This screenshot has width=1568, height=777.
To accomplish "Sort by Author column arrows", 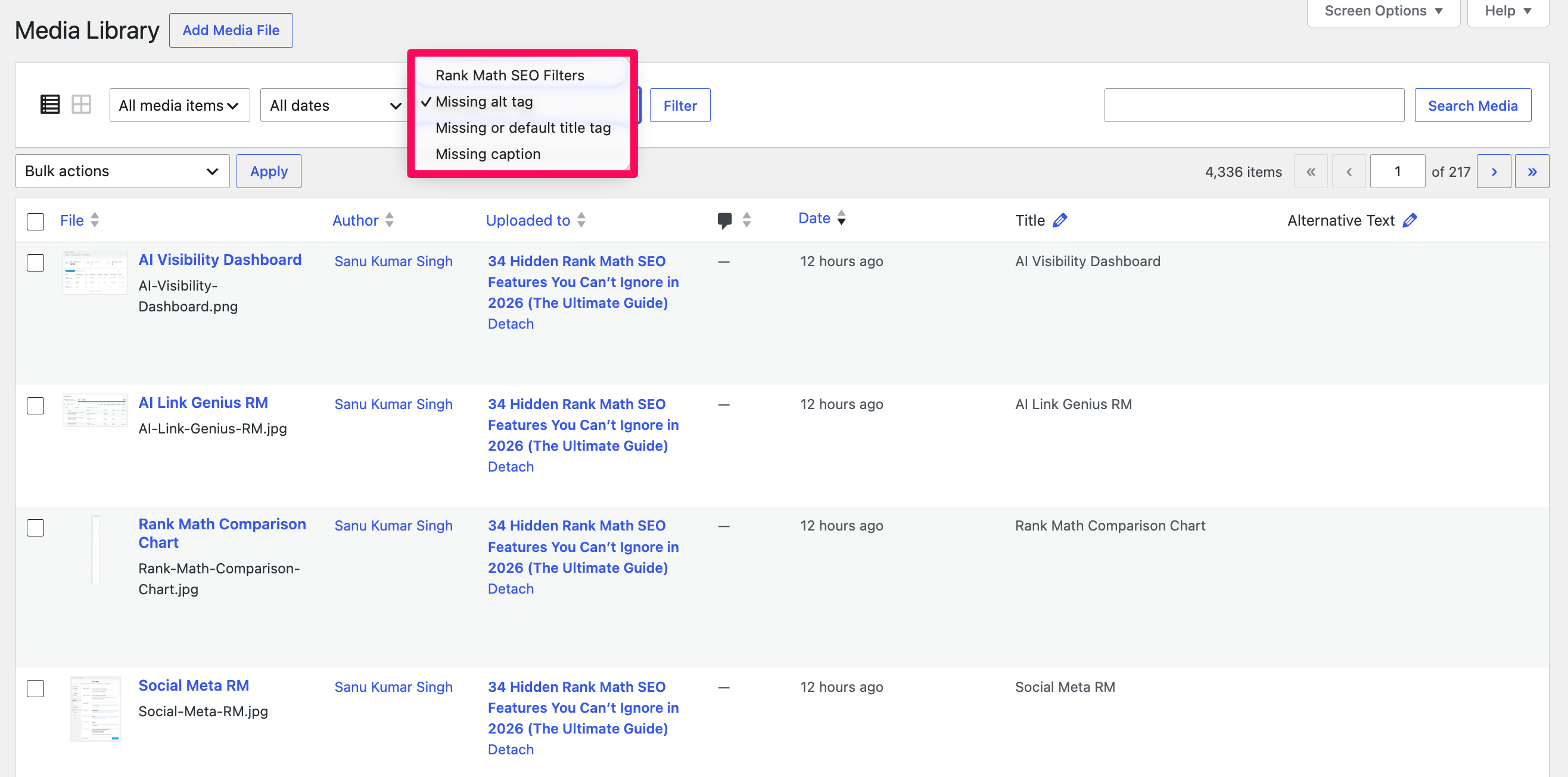I will point(390,220).
